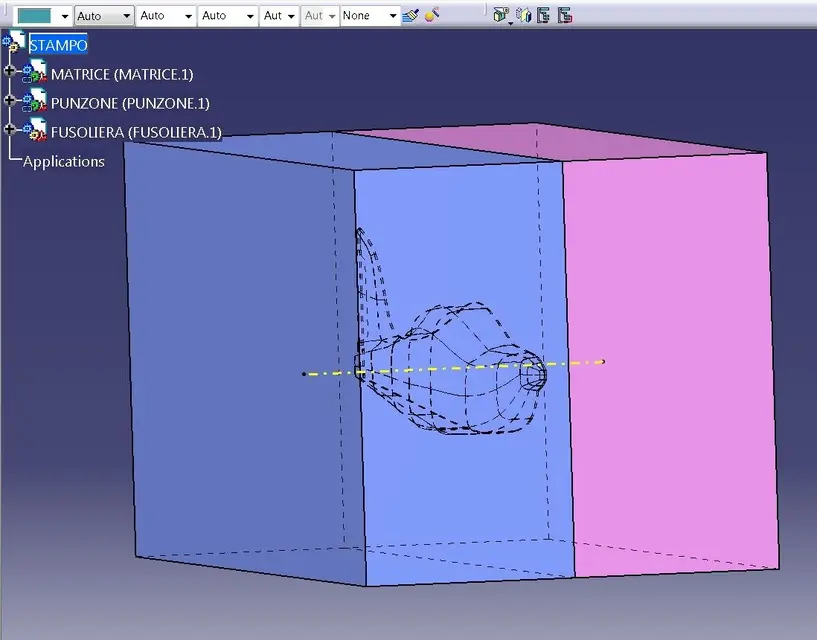
Task: Open the Graphic Properties wizard icon
Action: [x=431, y=16]
